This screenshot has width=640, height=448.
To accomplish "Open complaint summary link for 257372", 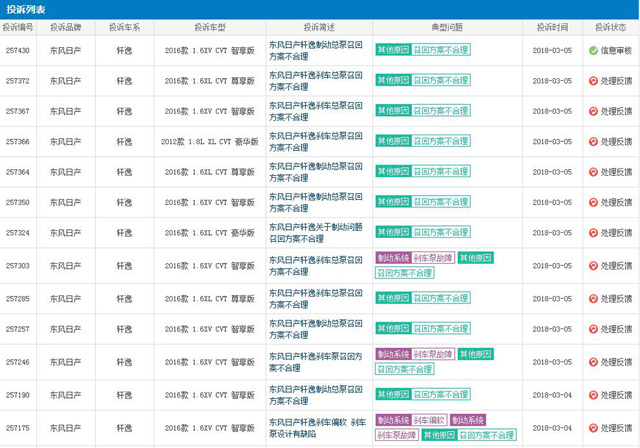I will (316, 81).
